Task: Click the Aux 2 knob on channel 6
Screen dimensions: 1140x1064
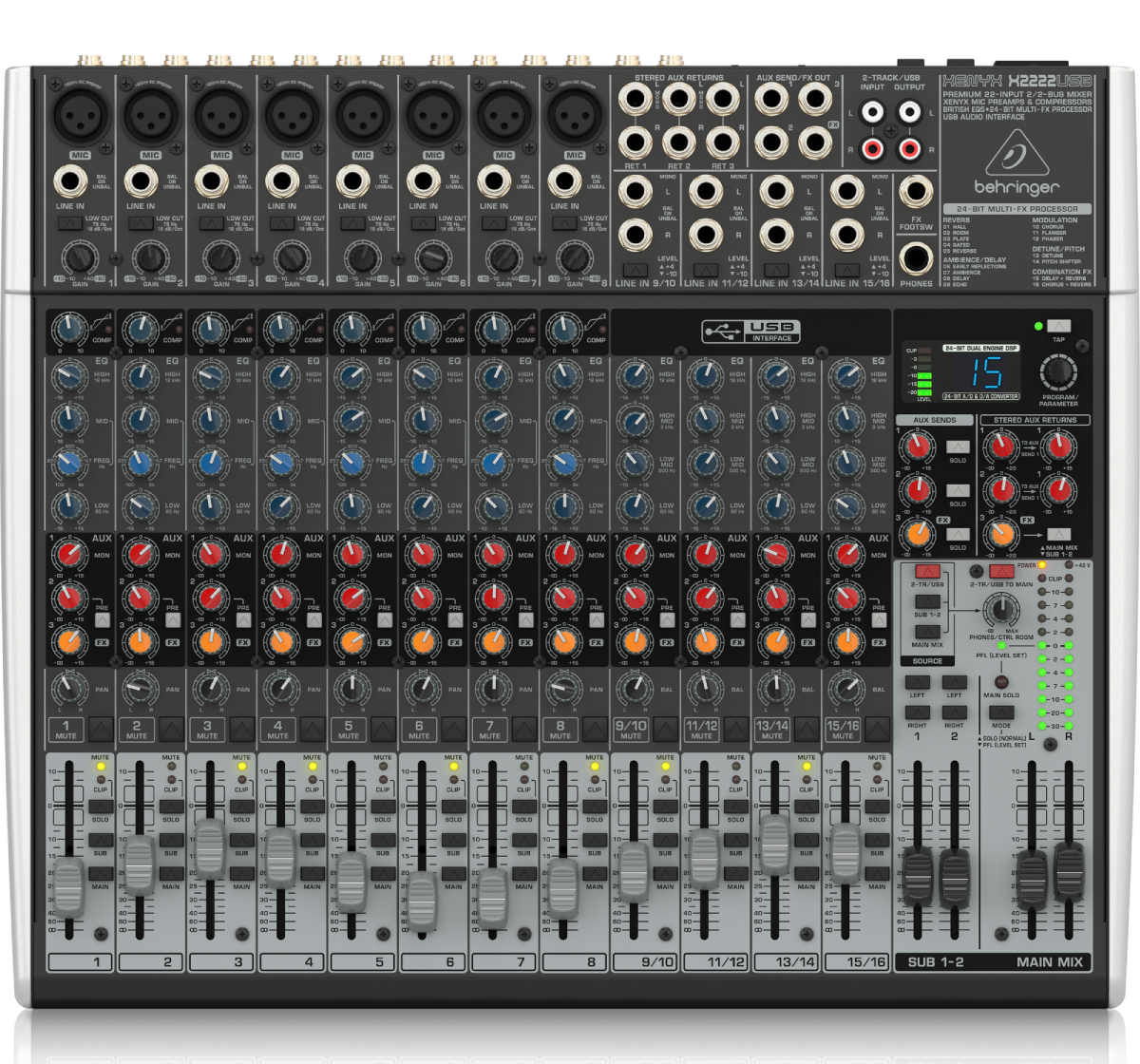Action: [x=423, y=597]
